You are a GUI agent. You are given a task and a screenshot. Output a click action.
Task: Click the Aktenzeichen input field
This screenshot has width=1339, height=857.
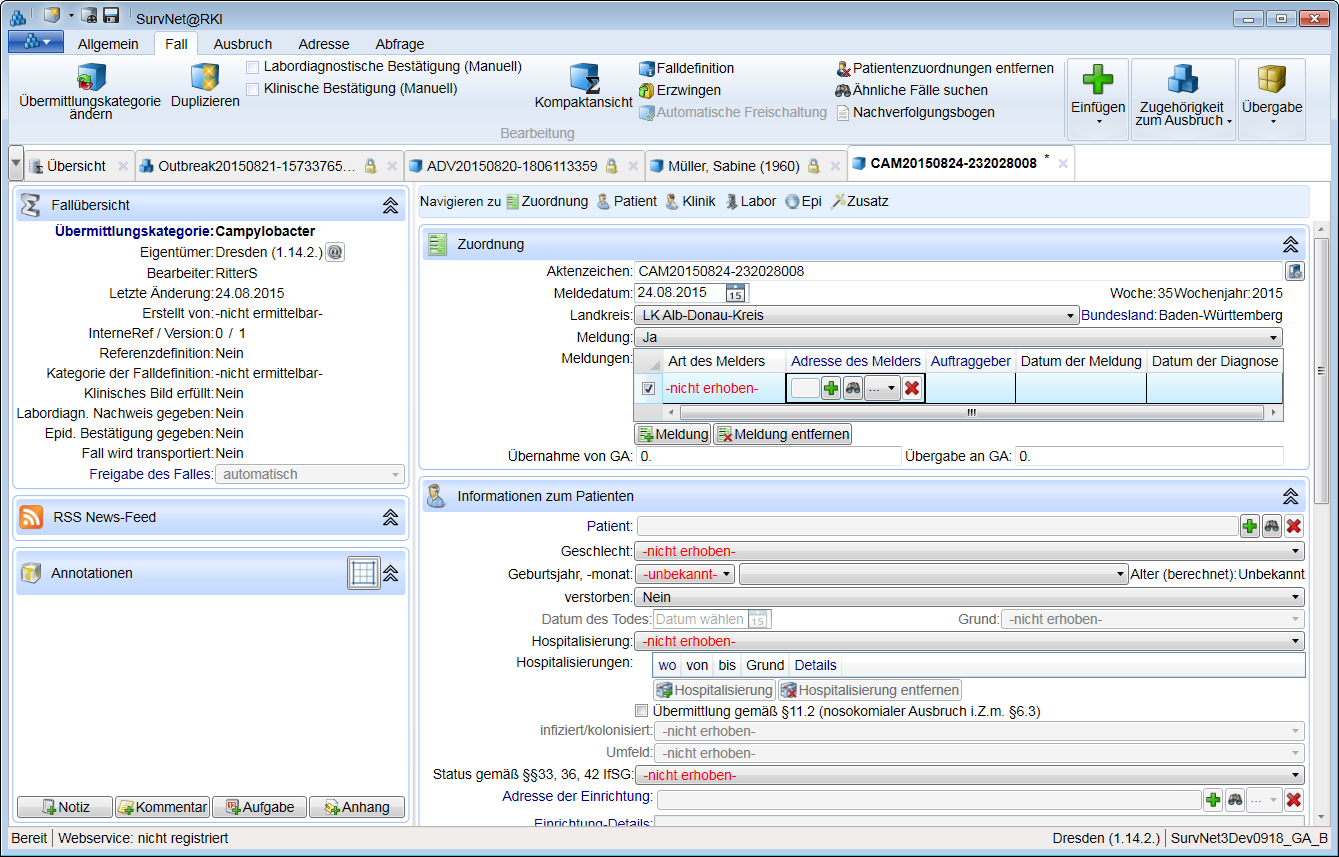[958, 271]
